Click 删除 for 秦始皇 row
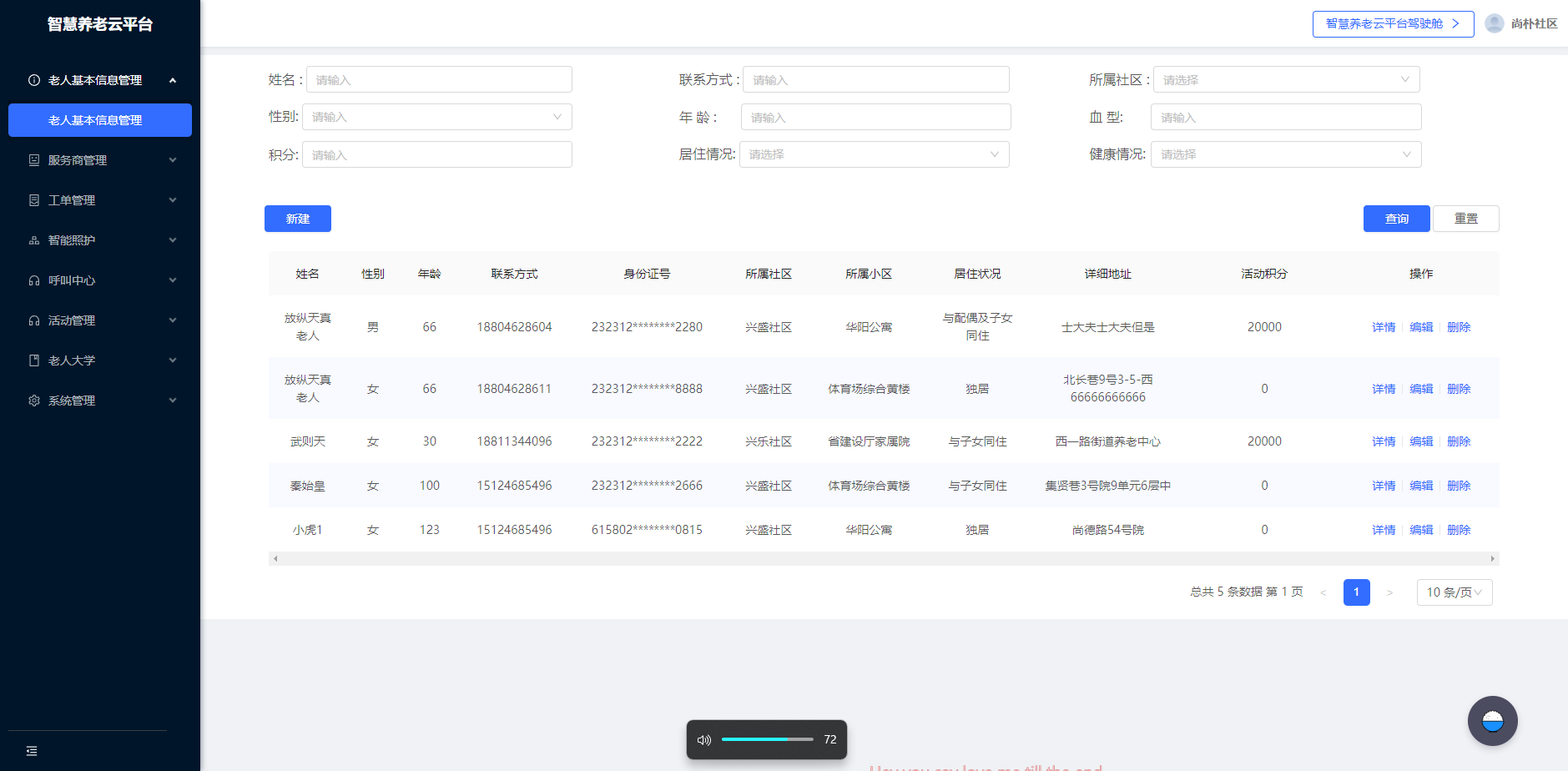The width and height of the screenshot is (1568, 771). click(x=1459, y=486)
